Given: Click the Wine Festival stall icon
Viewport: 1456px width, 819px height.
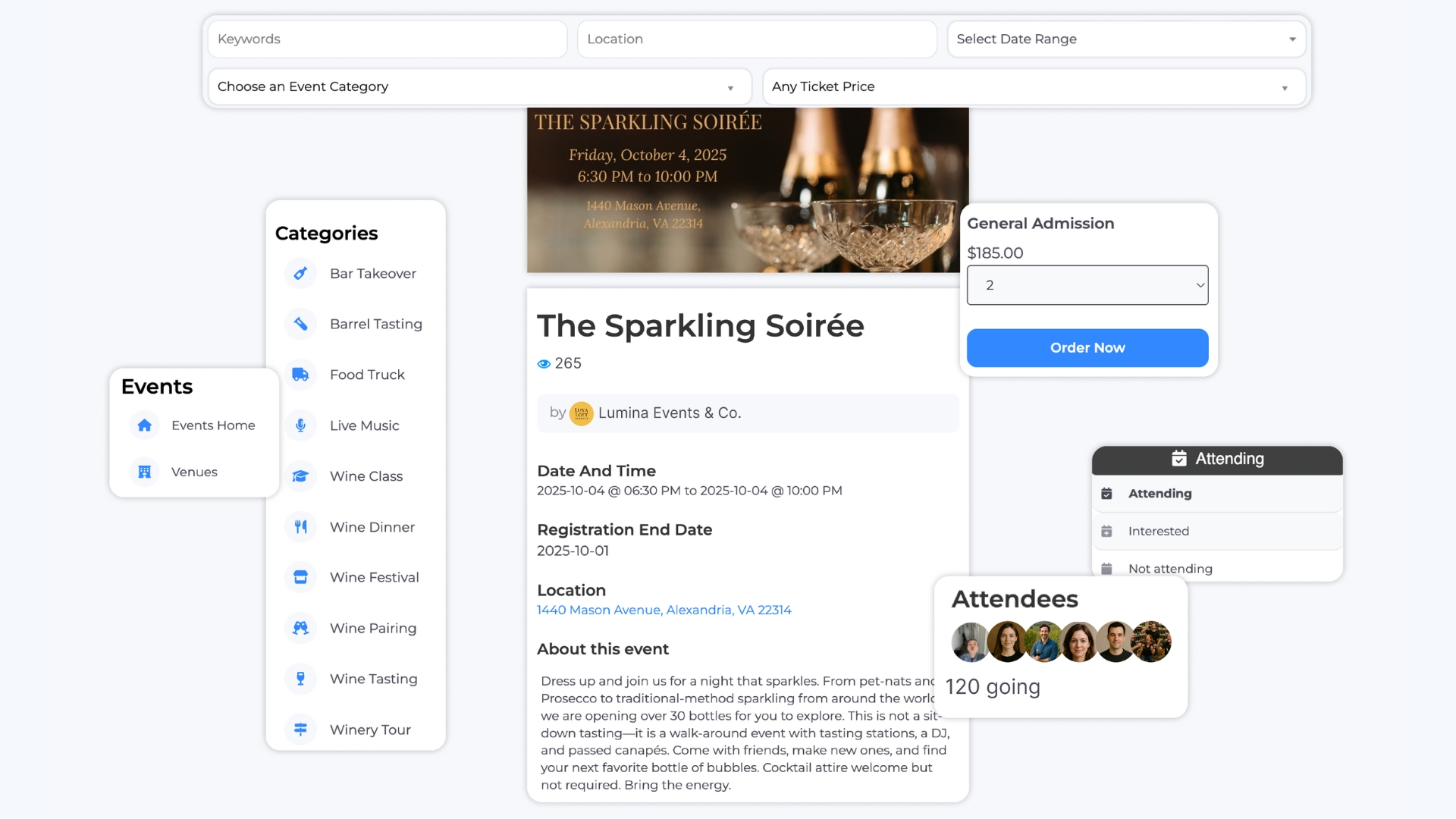Looking at the screenshot, I should [x=301, y=578].
